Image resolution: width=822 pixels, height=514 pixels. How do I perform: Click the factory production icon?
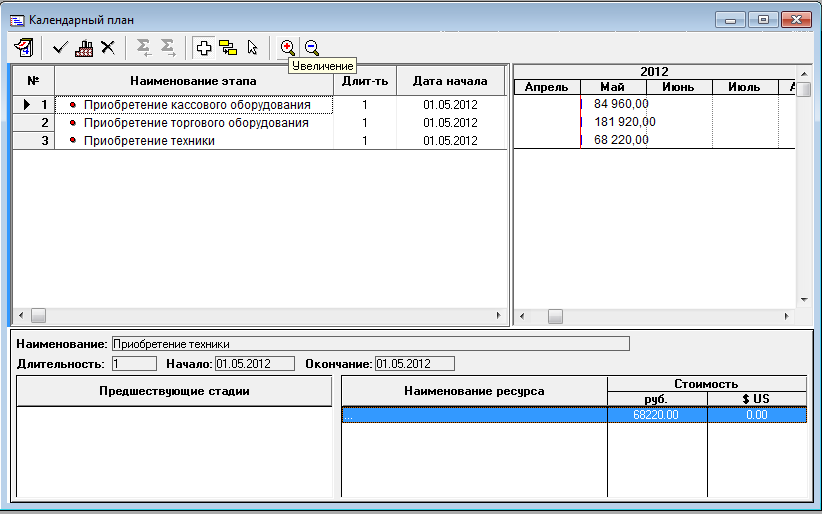(84, 48)
